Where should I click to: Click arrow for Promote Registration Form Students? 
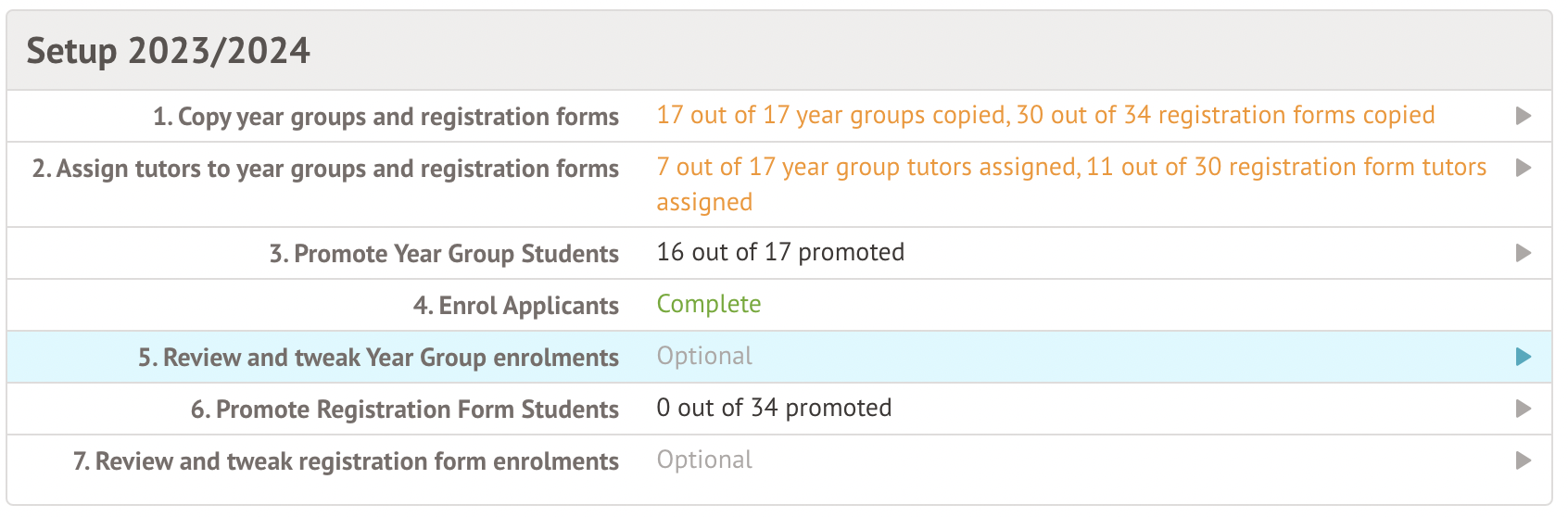(1523, 409)
